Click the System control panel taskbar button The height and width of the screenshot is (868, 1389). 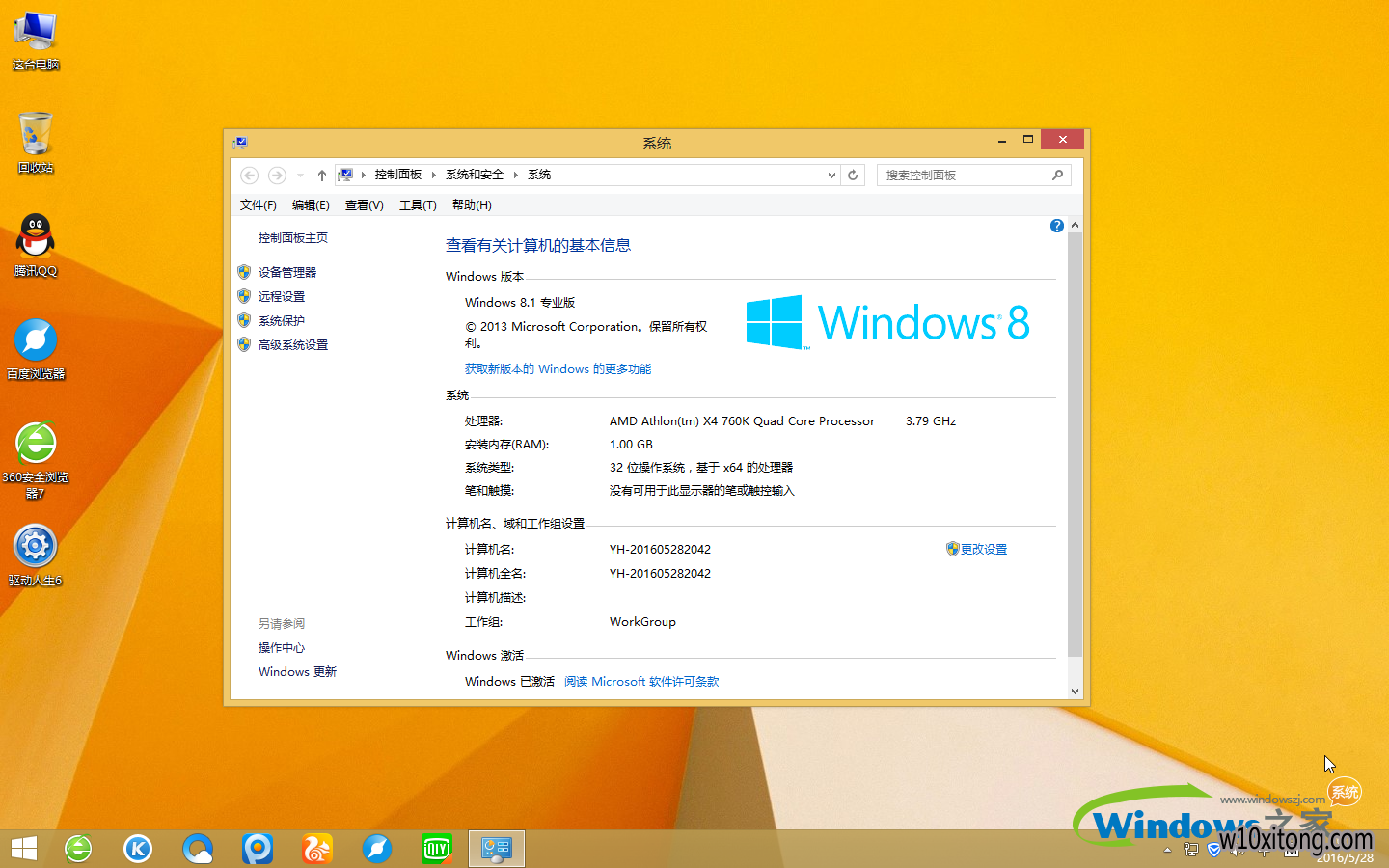[x=497, y=849]
